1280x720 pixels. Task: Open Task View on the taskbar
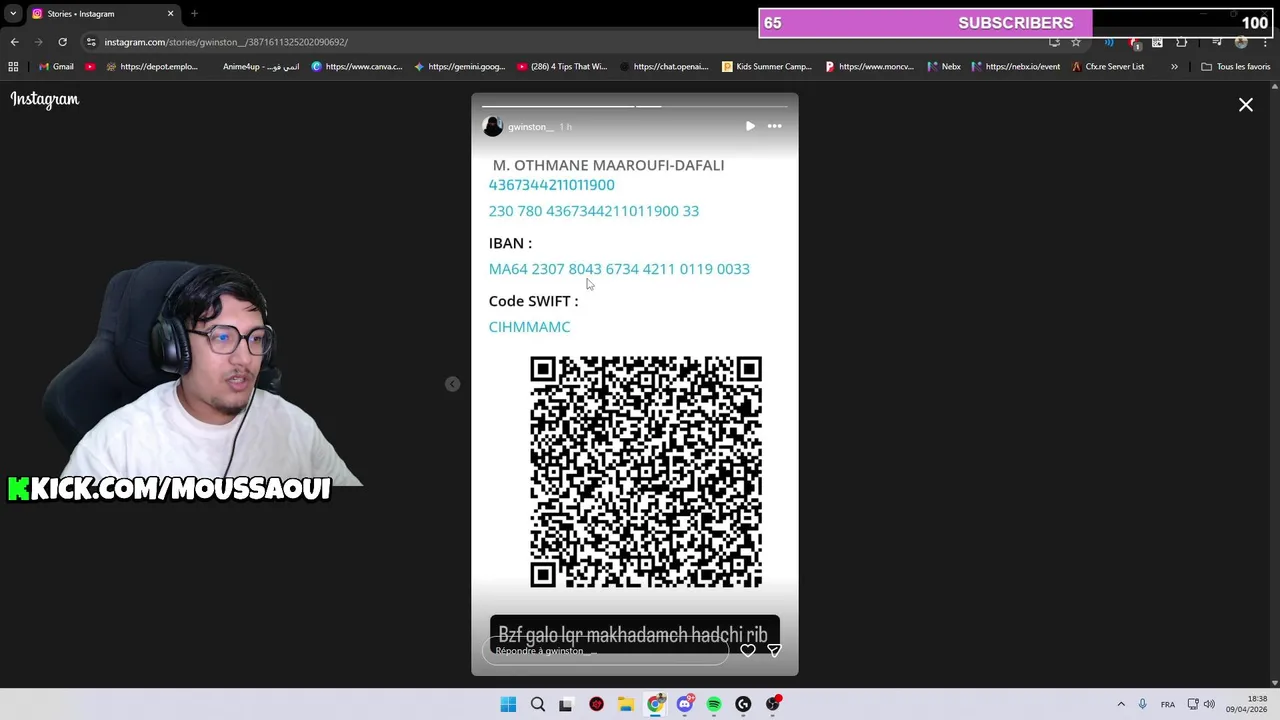pos(566,704)
